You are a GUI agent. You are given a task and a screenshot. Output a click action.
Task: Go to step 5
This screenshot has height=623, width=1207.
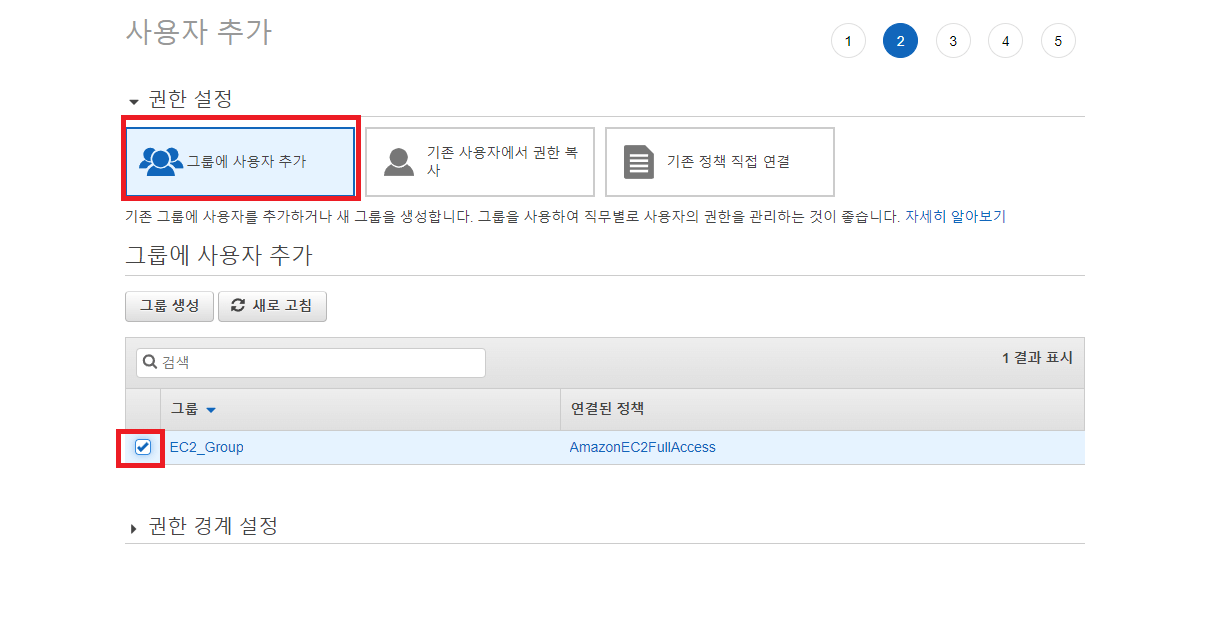pos(1058,41)
